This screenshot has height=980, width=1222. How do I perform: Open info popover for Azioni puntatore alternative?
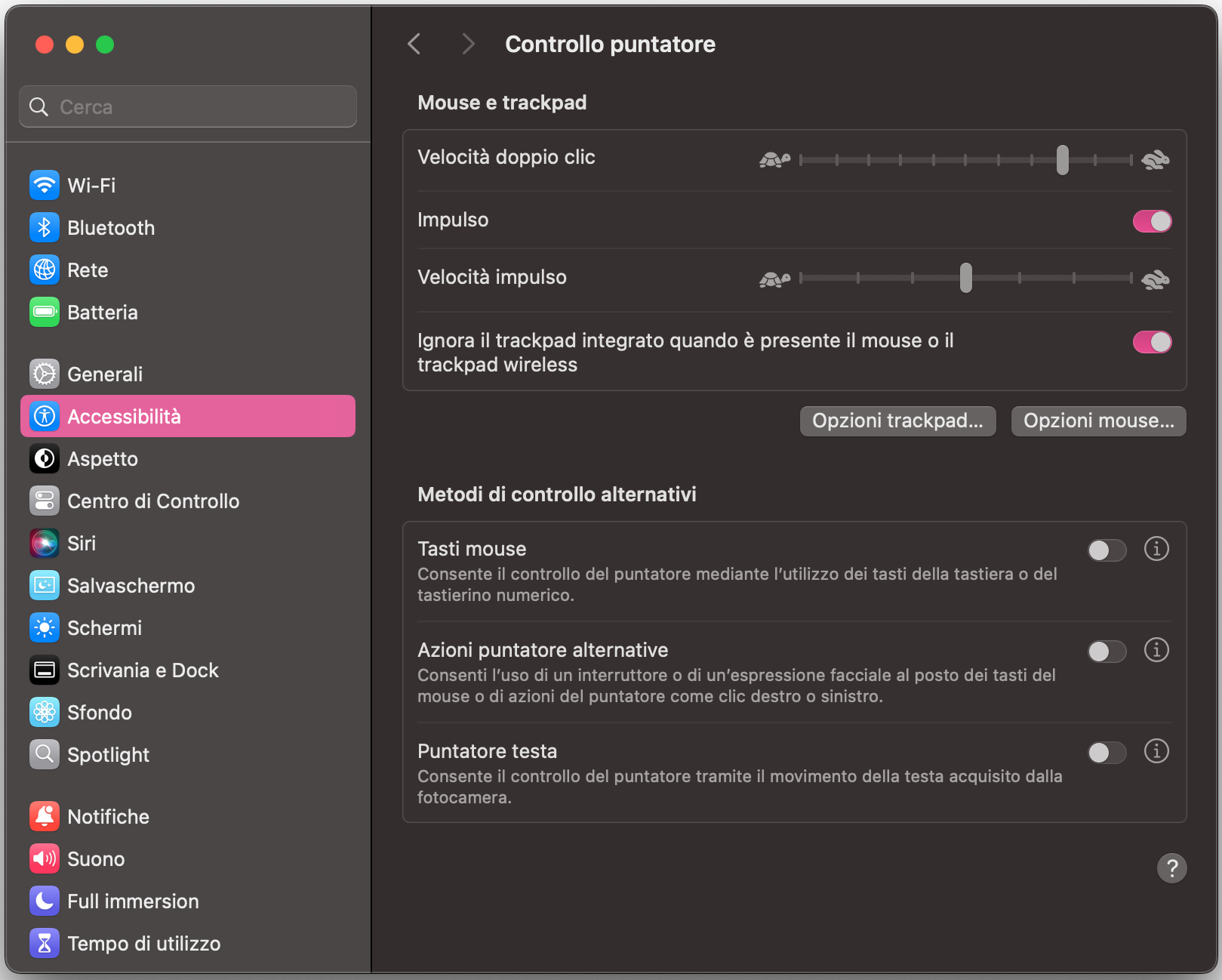tap(1156, 650)
